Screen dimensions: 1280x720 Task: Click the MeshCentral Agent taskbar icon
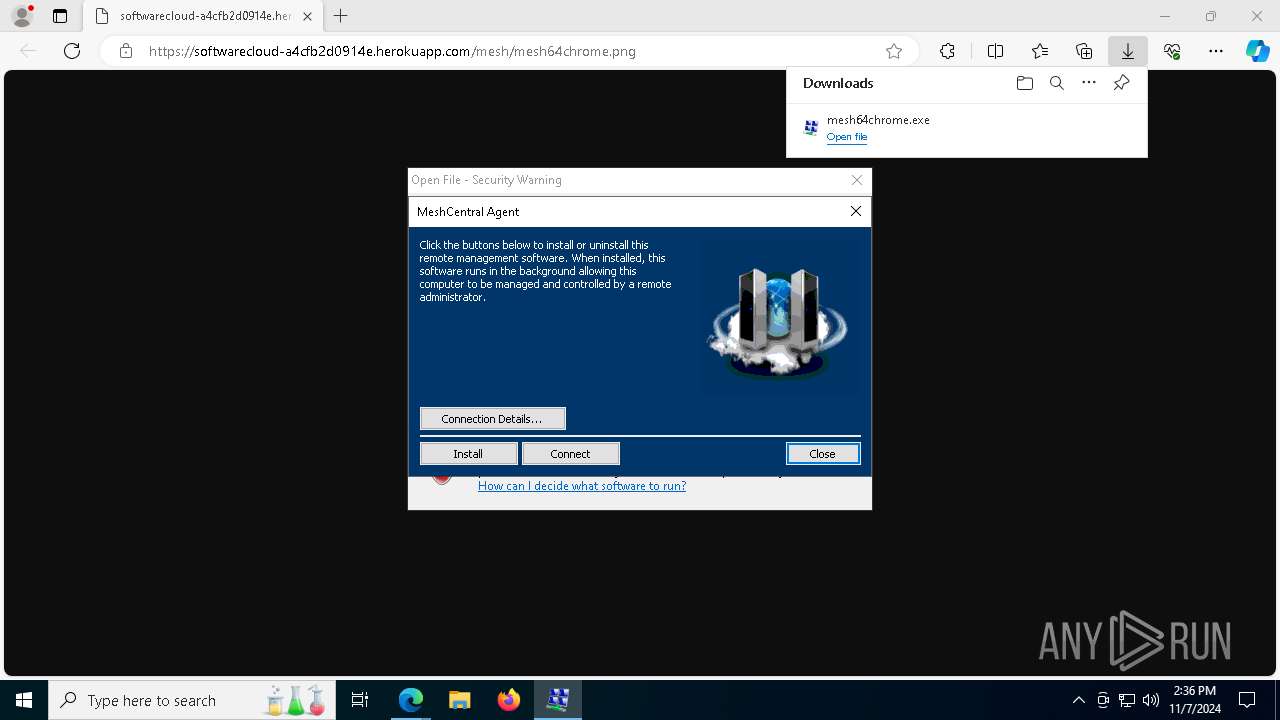tap(558, 700)
